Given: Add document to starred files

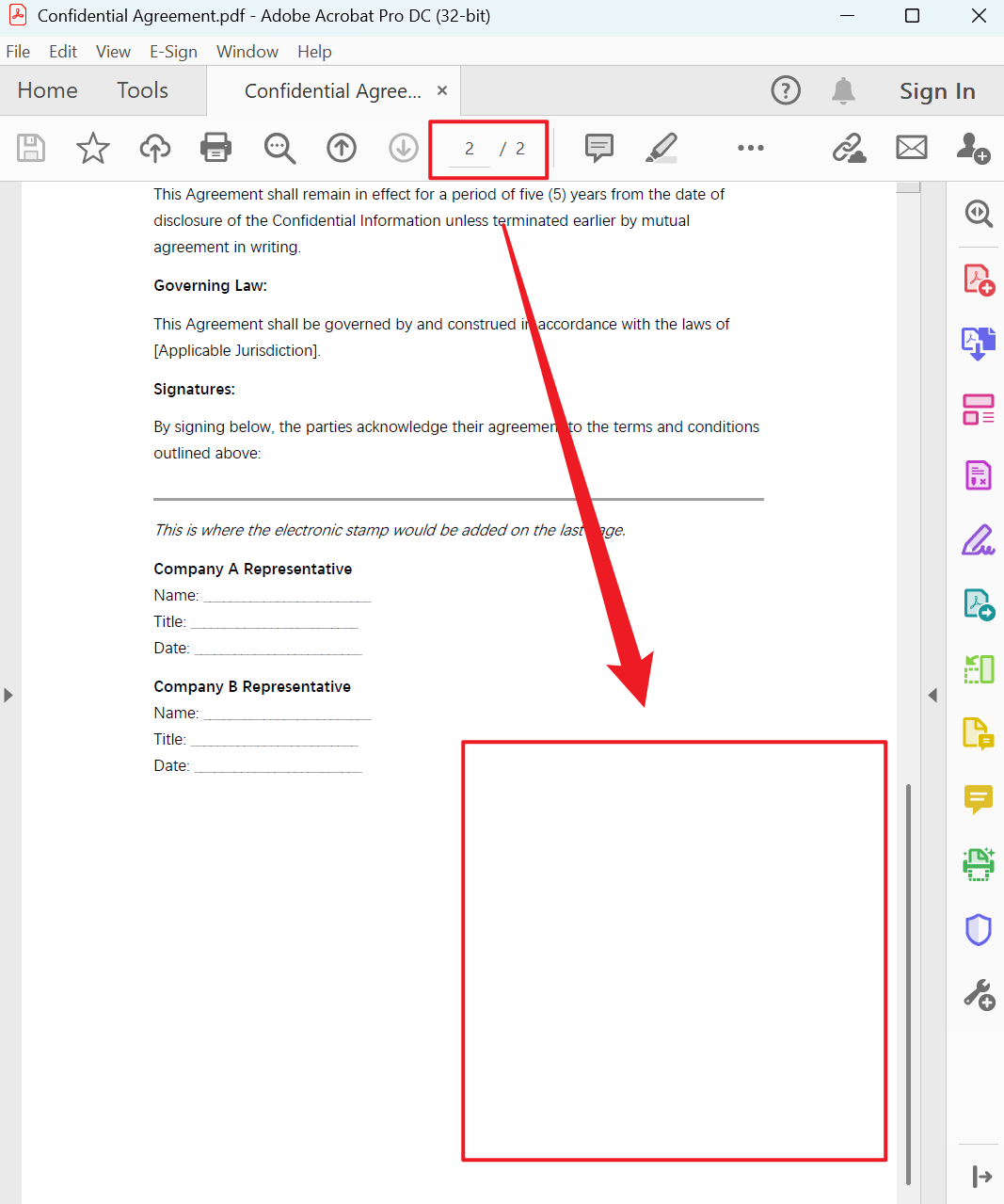Looking at the screenshot, I should (x=92, y=148).
